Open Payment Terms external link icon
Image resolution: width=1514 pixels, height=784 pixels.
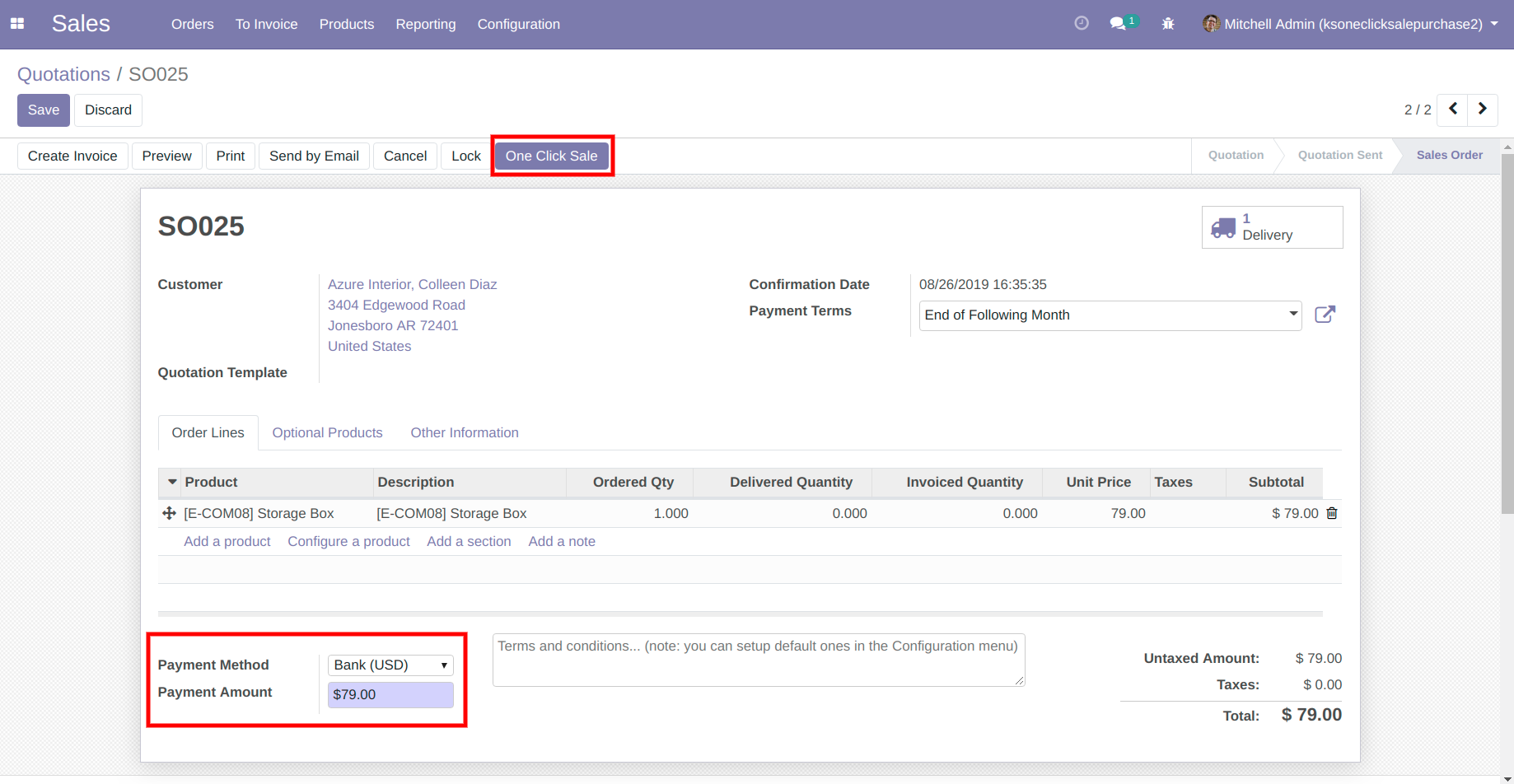click(x=1325, y=315)
